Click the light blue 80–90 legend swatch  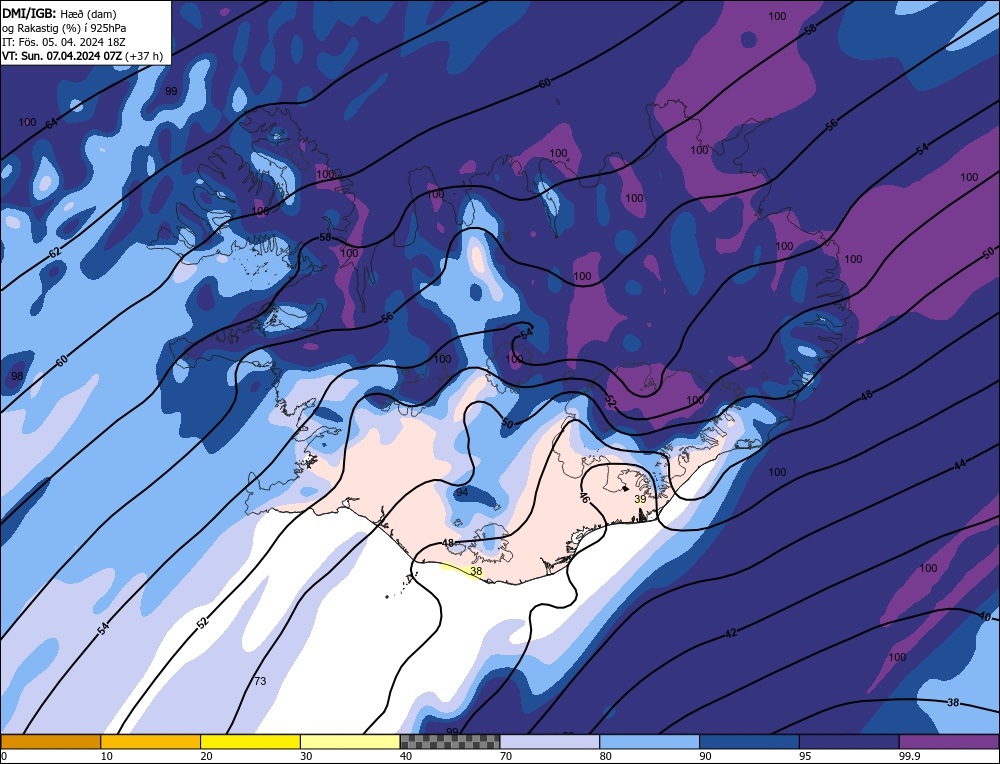click(x=649, y=741)
